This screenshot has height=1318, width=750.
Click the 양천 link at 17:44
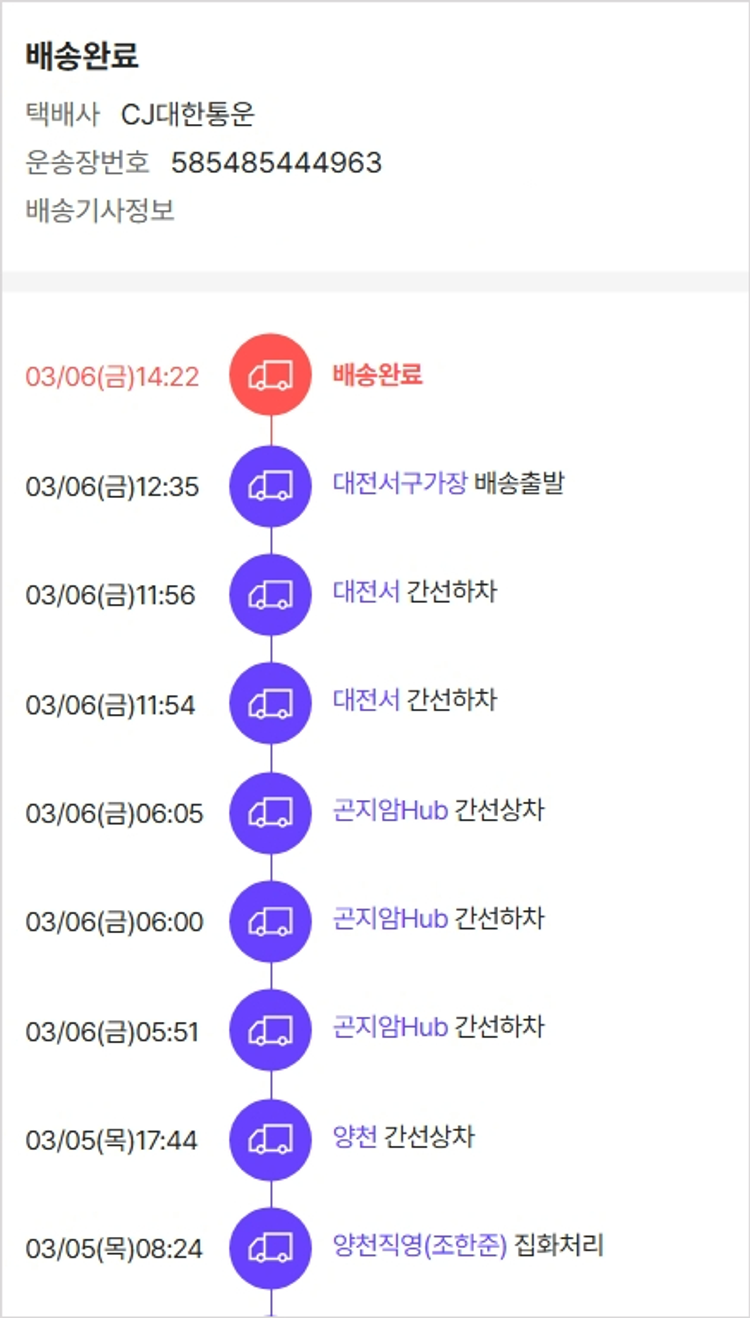pyautogui.click(x=355, y=1137)
